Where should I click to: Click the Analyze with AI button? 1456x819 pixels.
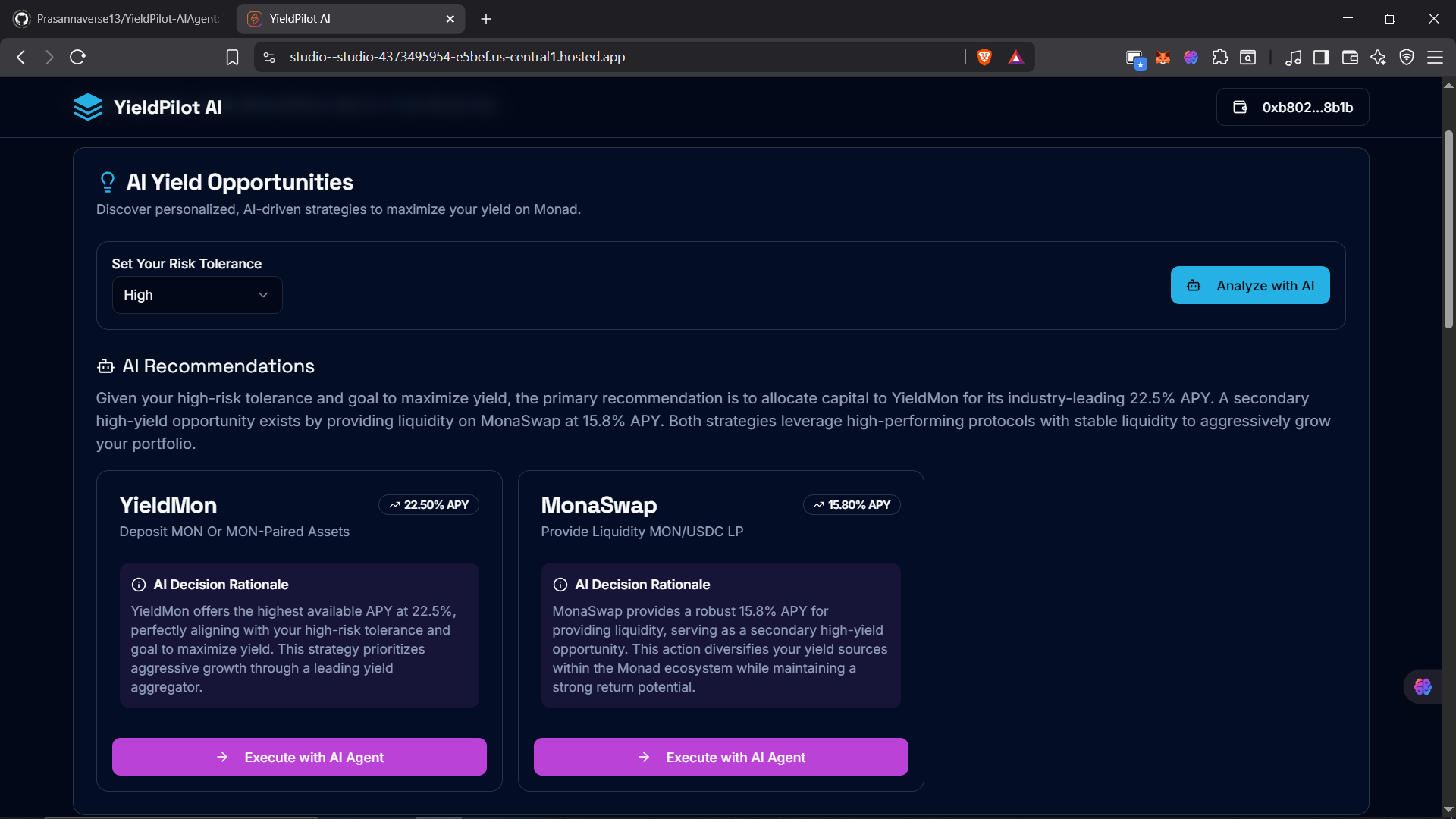tap(1250, 286)
